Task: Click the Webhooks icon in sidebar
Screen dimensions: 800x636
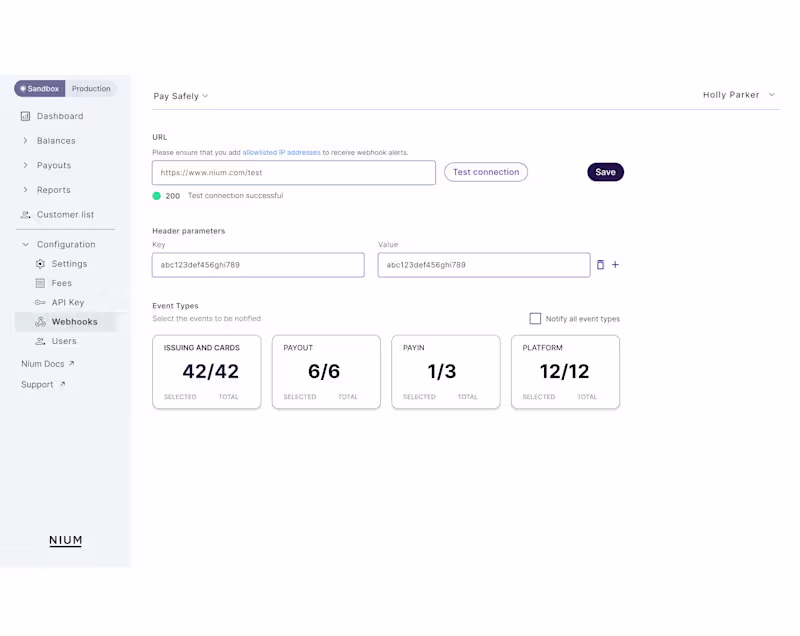Action: (x=40, y=322)
